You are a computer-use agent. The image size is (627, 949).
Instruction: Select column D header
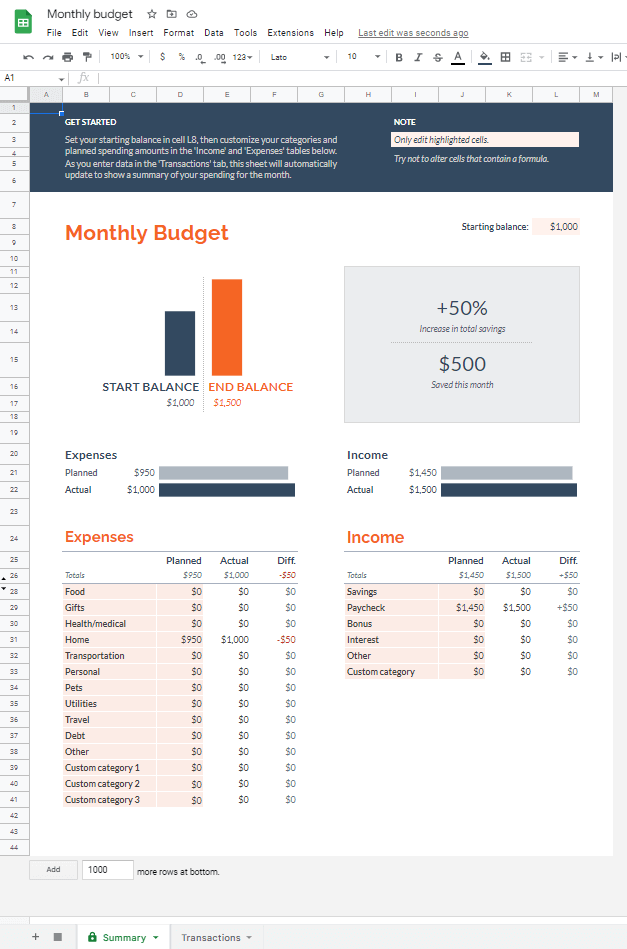point(180,94)
